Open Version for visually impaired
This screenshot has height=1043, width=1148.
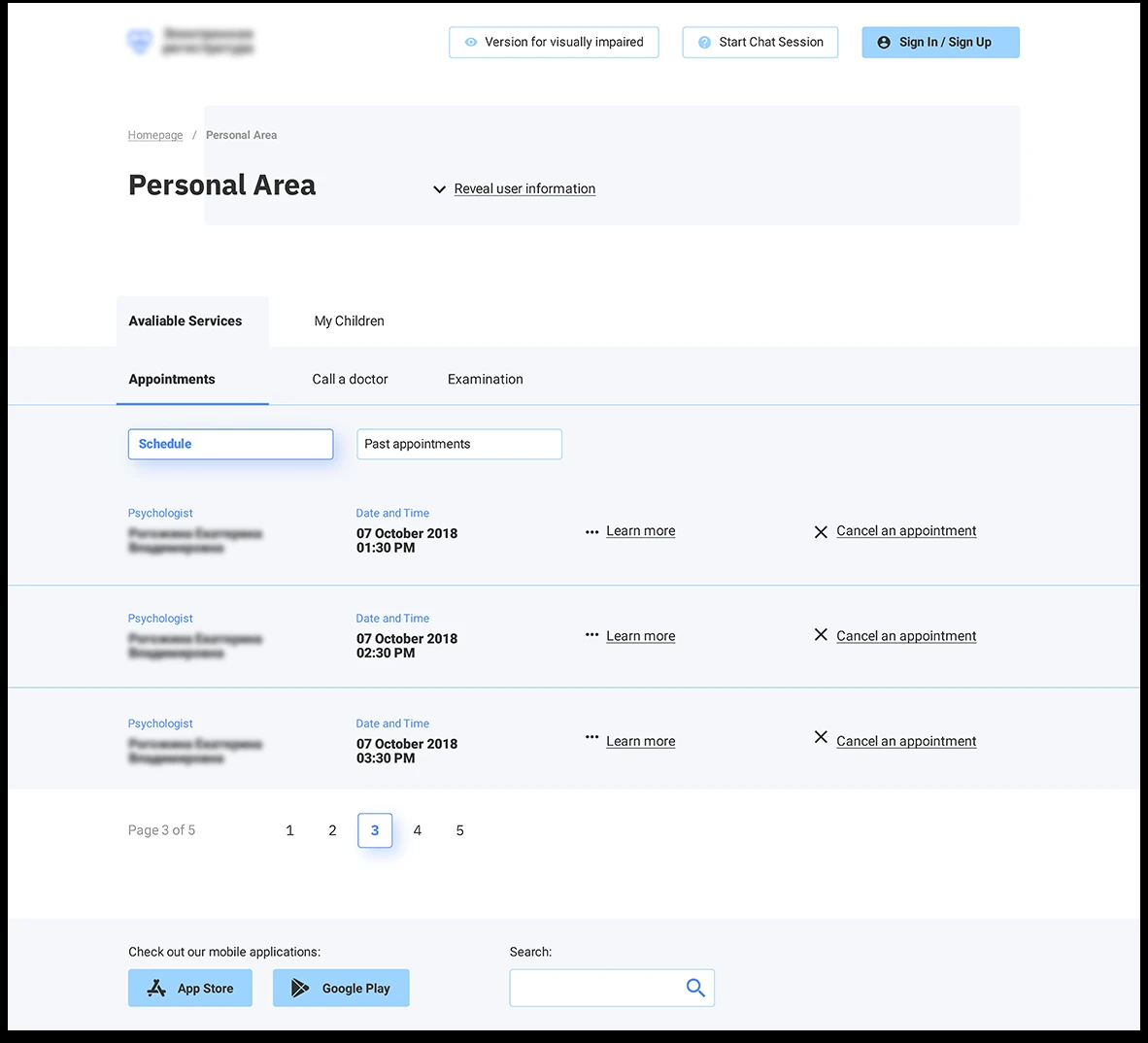pyautogui.click(x=554, y=43)
